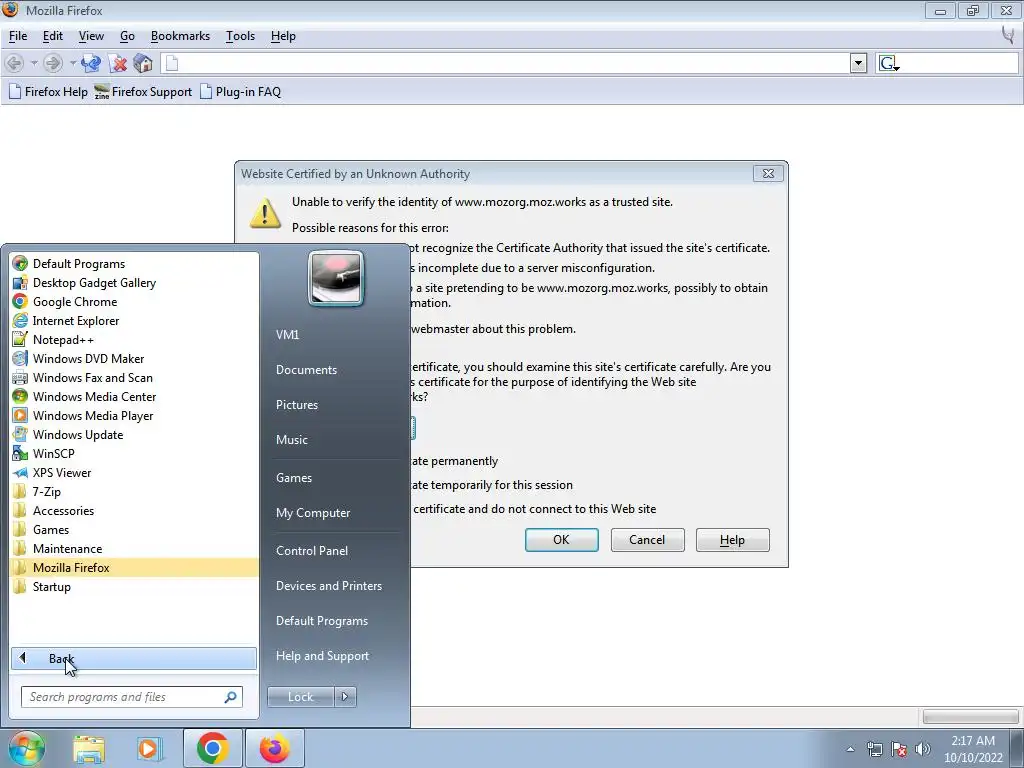Open the address bar history dropdown

[x=858, y=63]
